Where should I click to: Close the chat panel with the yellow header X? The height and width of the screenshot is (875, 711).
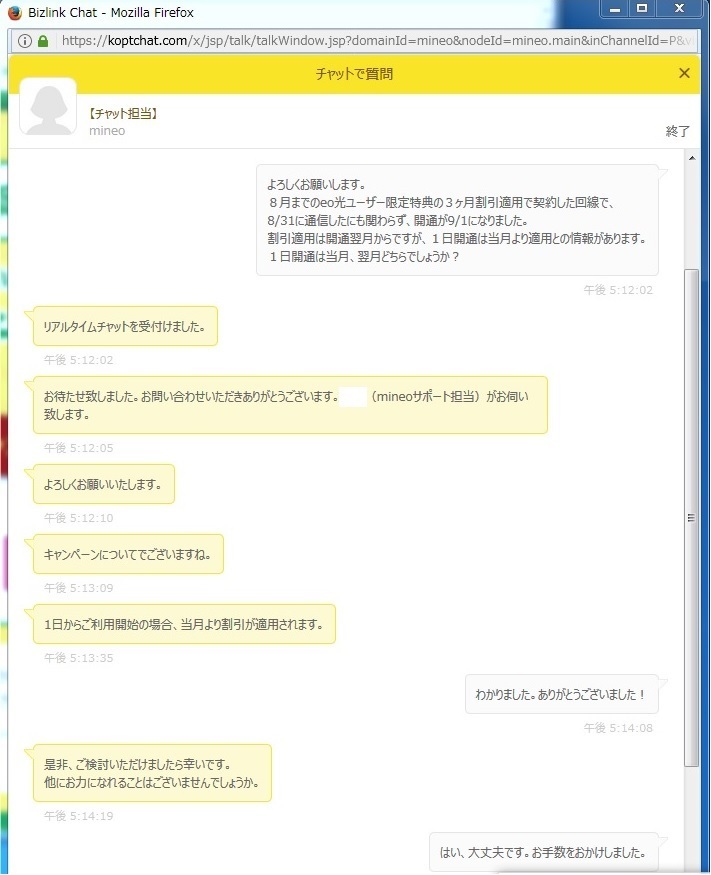click(x=684, y=73)
